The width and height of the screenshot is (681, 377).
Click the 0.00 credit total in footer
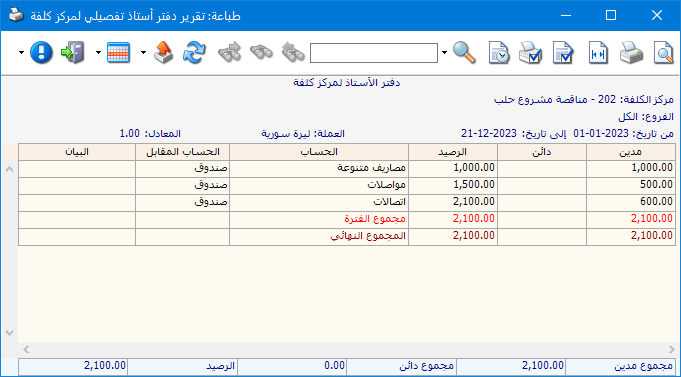click(291, 366)
